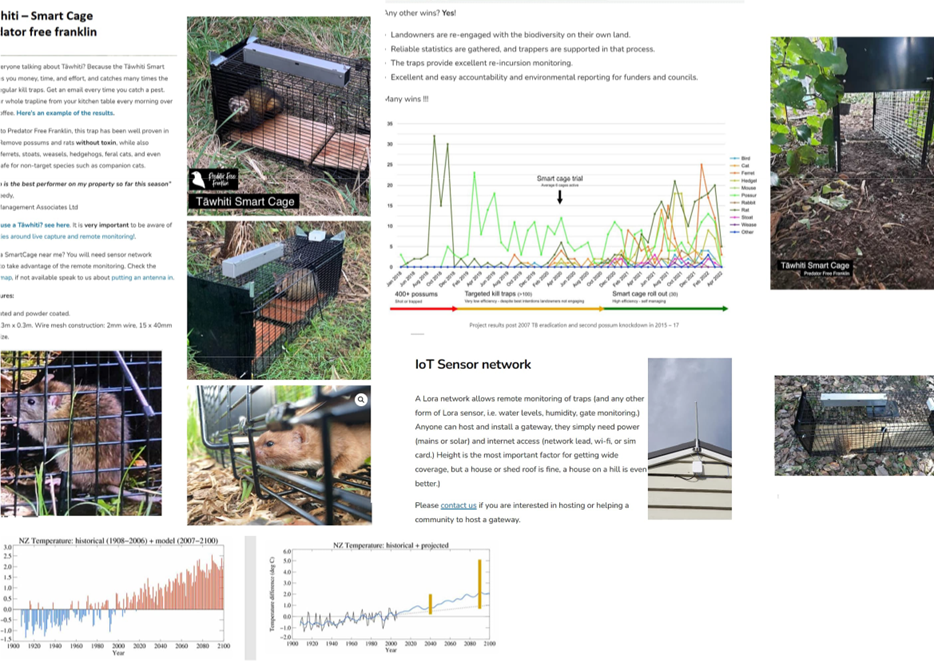Click the Ferret legend marker in chart
Viewport: 934px width, 661px height.
(735, 173)
